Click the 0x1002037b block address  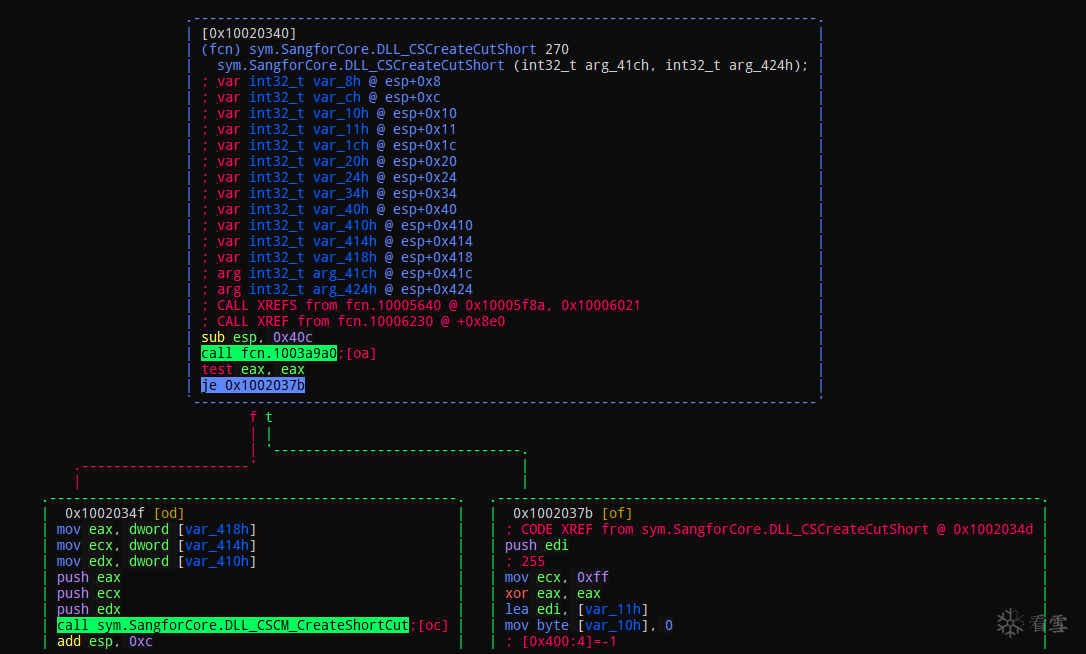pyautogui.click(x=553, y=513)
